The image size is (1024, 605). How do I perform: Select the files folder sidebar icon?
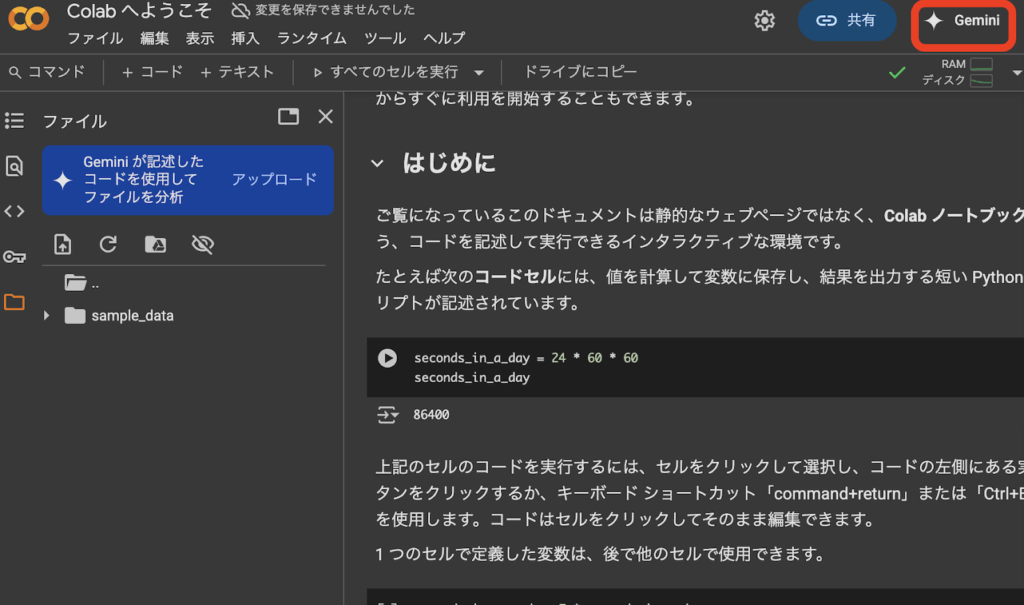14,302
